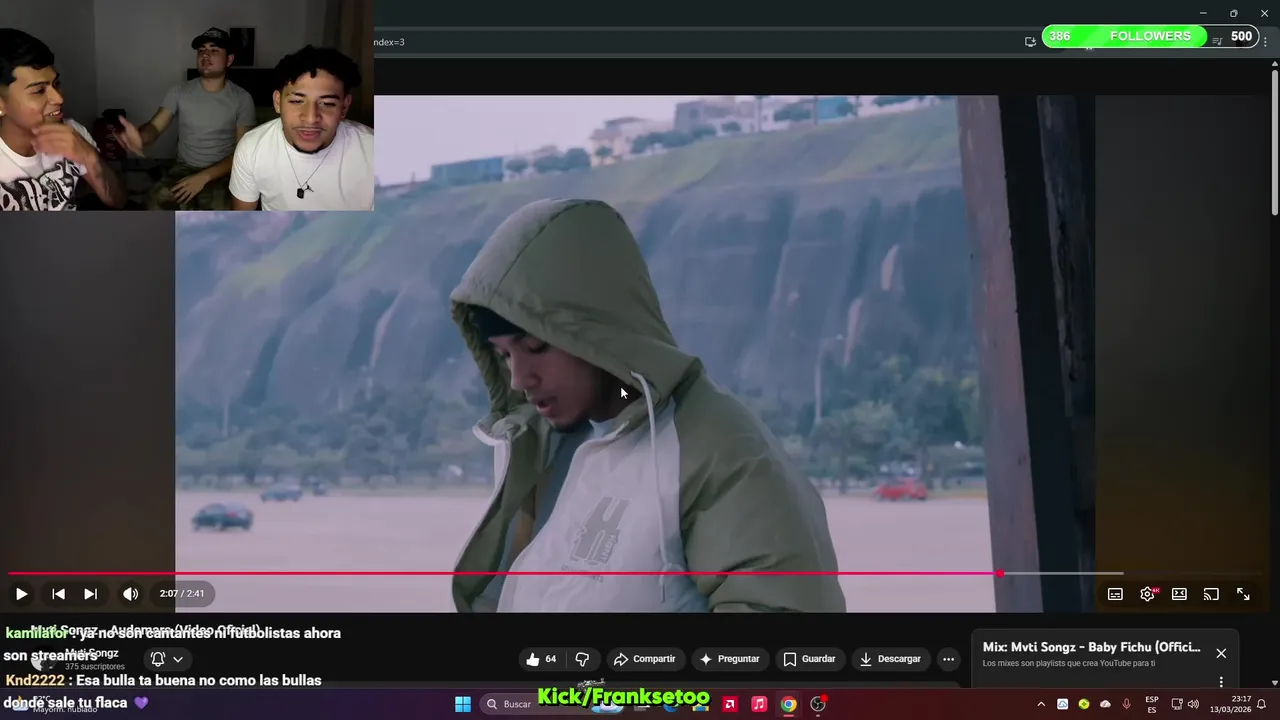Click the install app icon in address bar

pos(1030,41)
